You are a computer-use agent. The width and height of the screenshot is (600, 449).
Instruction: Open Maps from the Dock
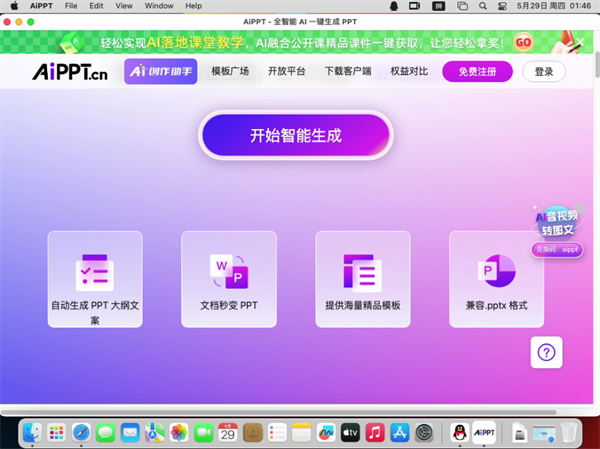coord(155,433)
